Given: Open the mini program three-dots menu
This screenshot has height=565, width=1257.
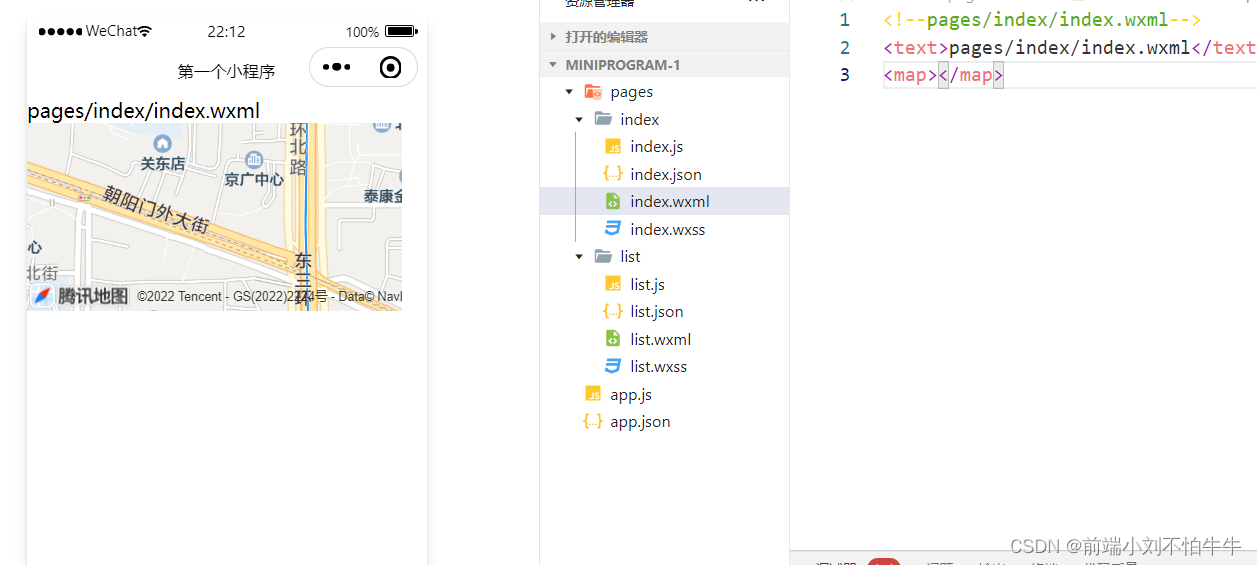Looking at the screenshot, I should tap(337, 68).
